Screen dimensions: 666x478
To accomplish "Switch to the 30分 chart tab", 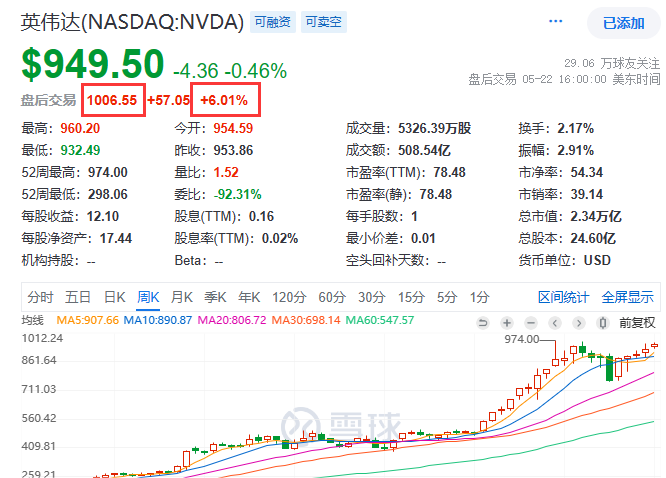I will (x=372, y=297).
